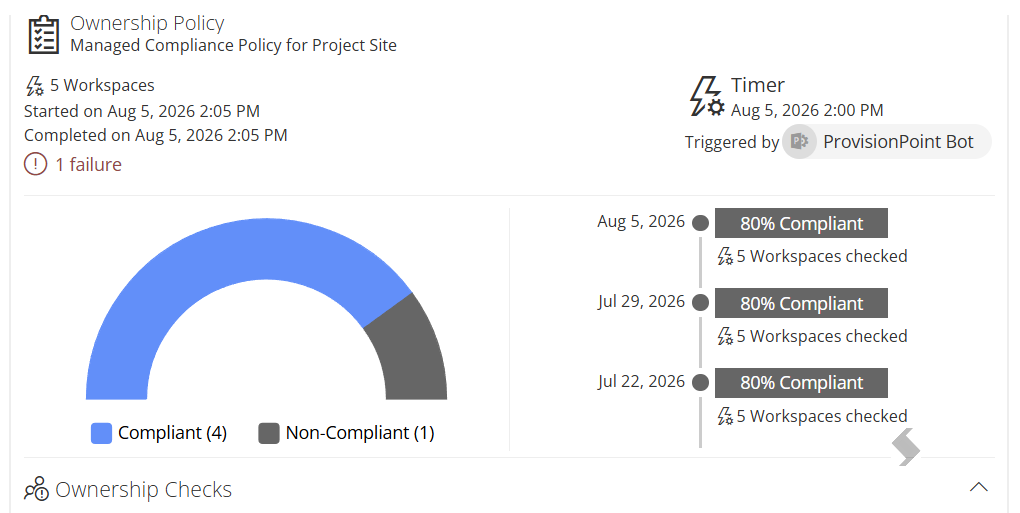Image resolution: width=1020 pixels, height=513 pixels.
Task: Toggle the Compliant (4) legend item
Action: (x=159, y=433)
